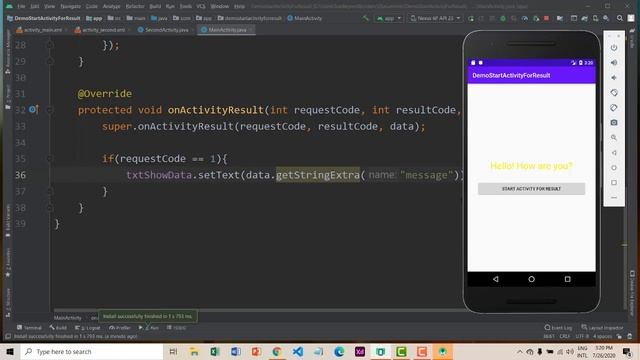Click the Make Project hammer icon
640x360 pixels.
click(365, 18)
